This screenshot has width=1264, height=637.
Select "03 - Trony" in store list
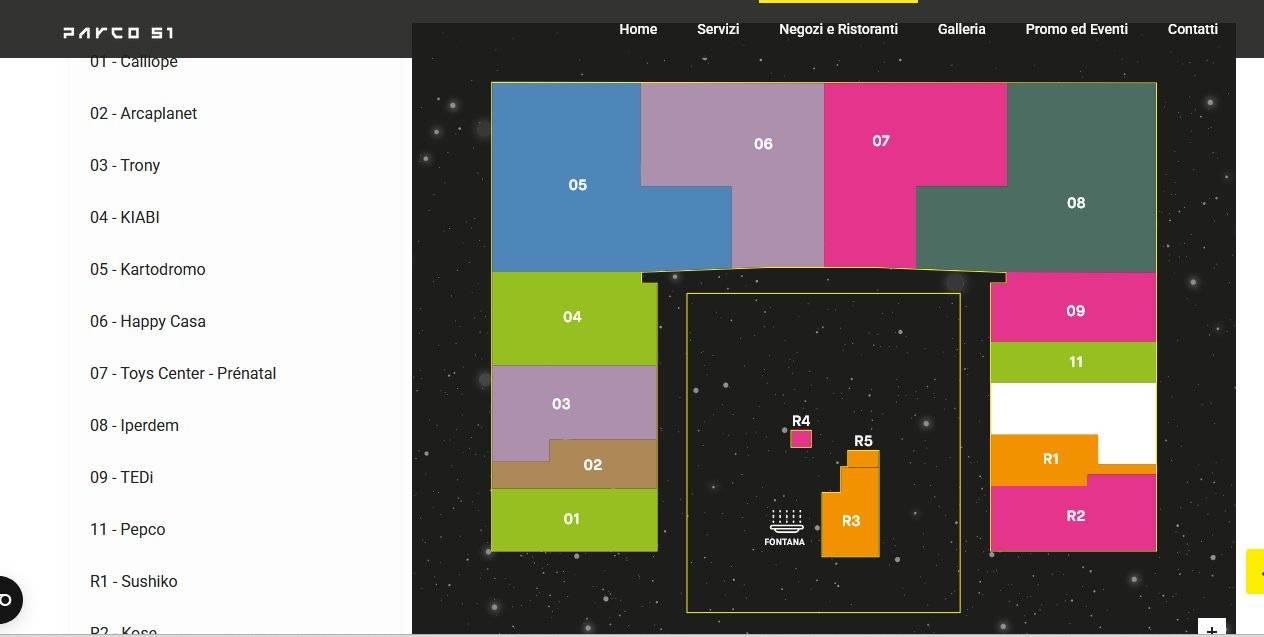tap(125, 165)
